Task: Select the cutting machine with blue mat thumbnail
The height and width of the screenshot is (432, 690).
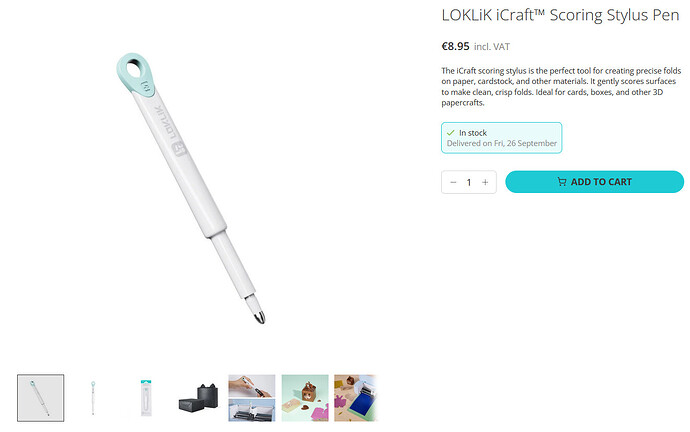Action: (x=356, y=398)
